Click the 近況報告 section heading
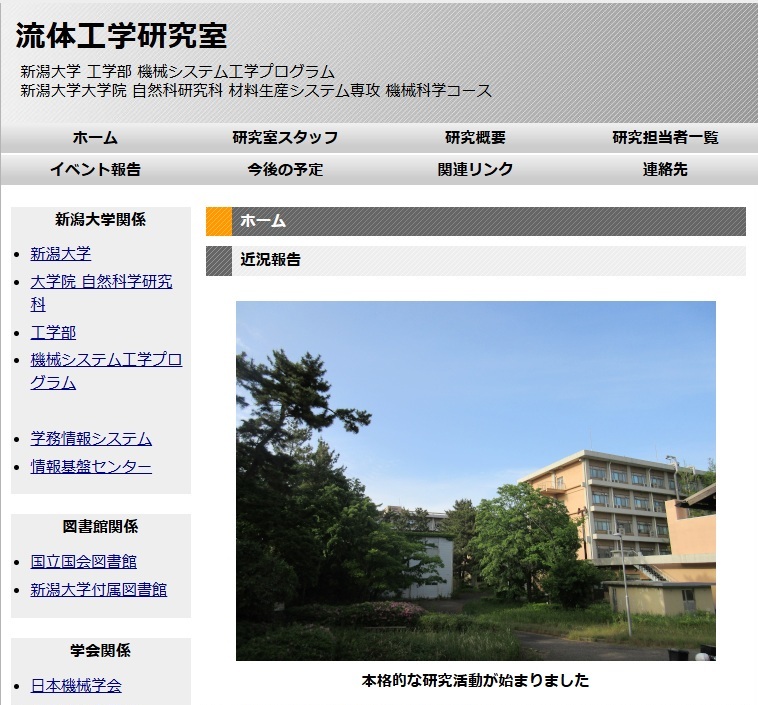The height and width of the screenshot is (705, 758). pos(476,261)
